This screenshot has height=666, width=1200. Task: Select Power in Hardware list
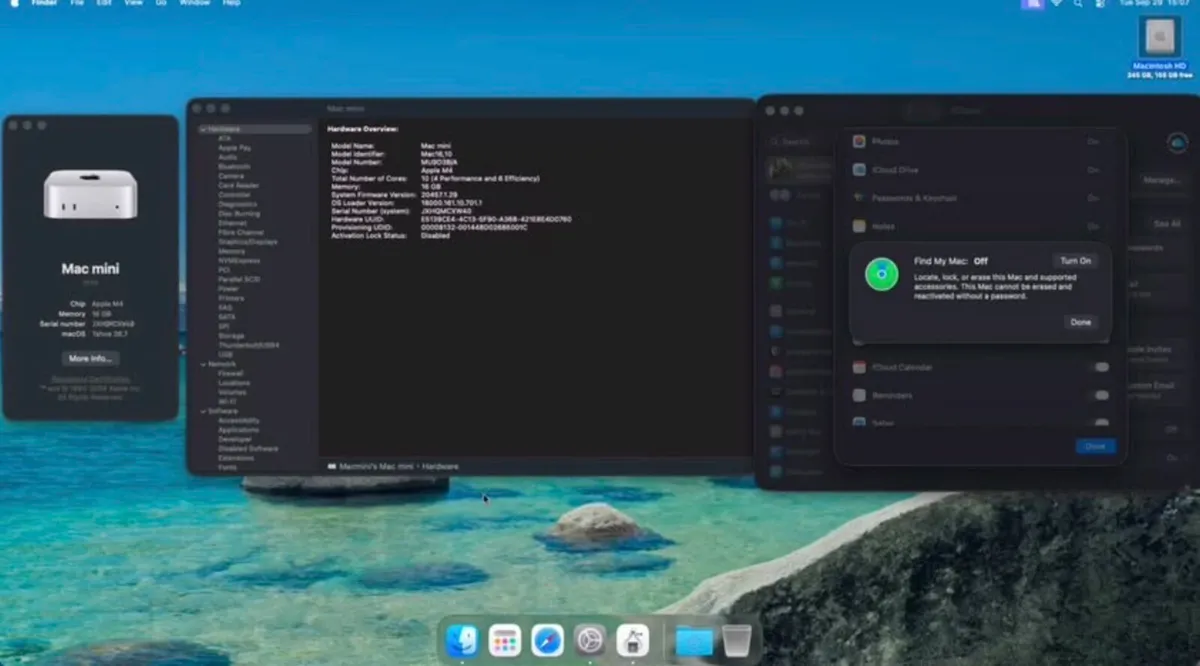point(228,289)
